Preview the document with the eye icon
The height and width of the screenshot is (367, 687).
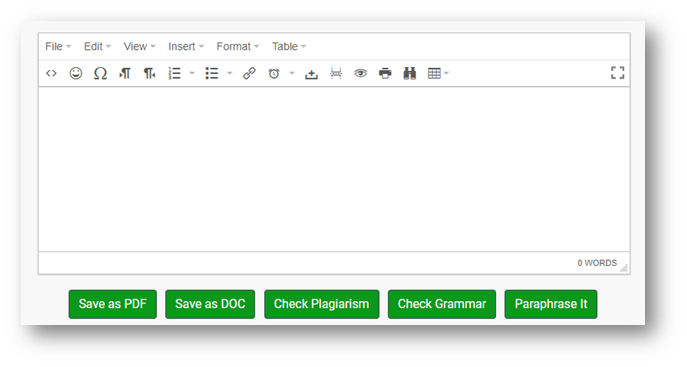[x=361, y=73]
